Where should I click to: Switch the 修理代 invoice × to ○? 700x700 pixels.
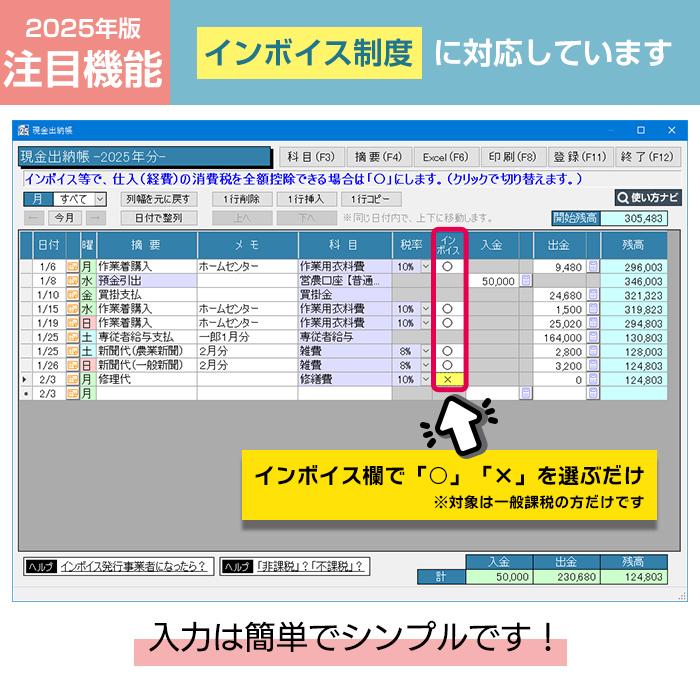coord(448,379)
